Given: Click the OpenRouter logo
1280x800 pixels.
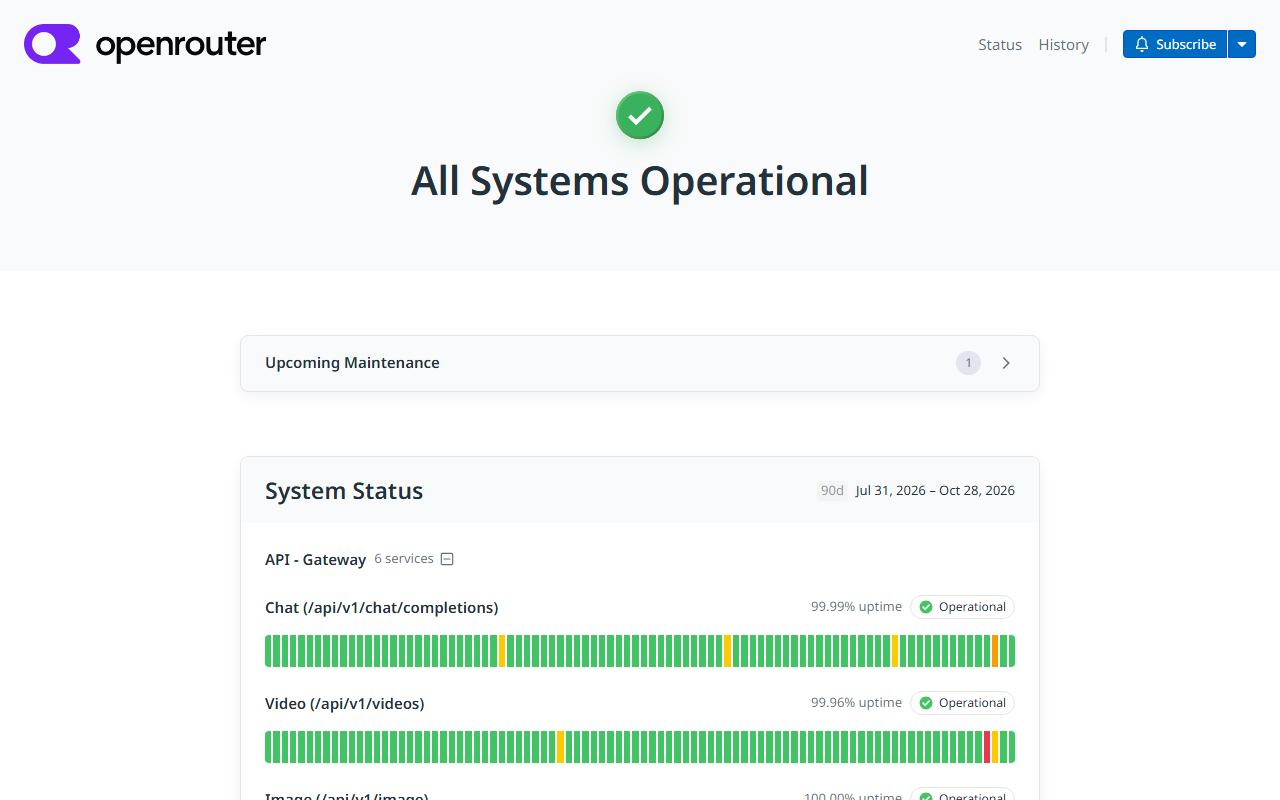Looking at the screenshot, I should click(x=145, y=44).
